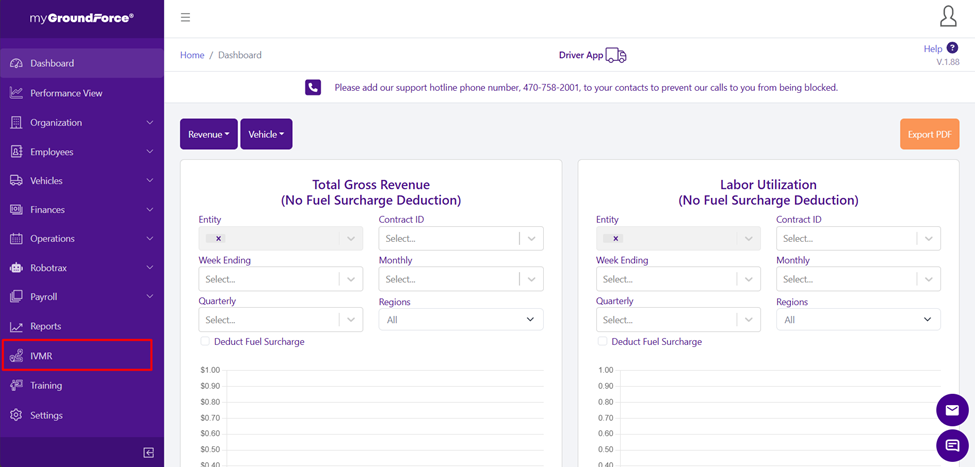The width and height of the screenshot is (975, 467).
Task: Open the user profile avatar icon
Action: (x=948, y=17)
